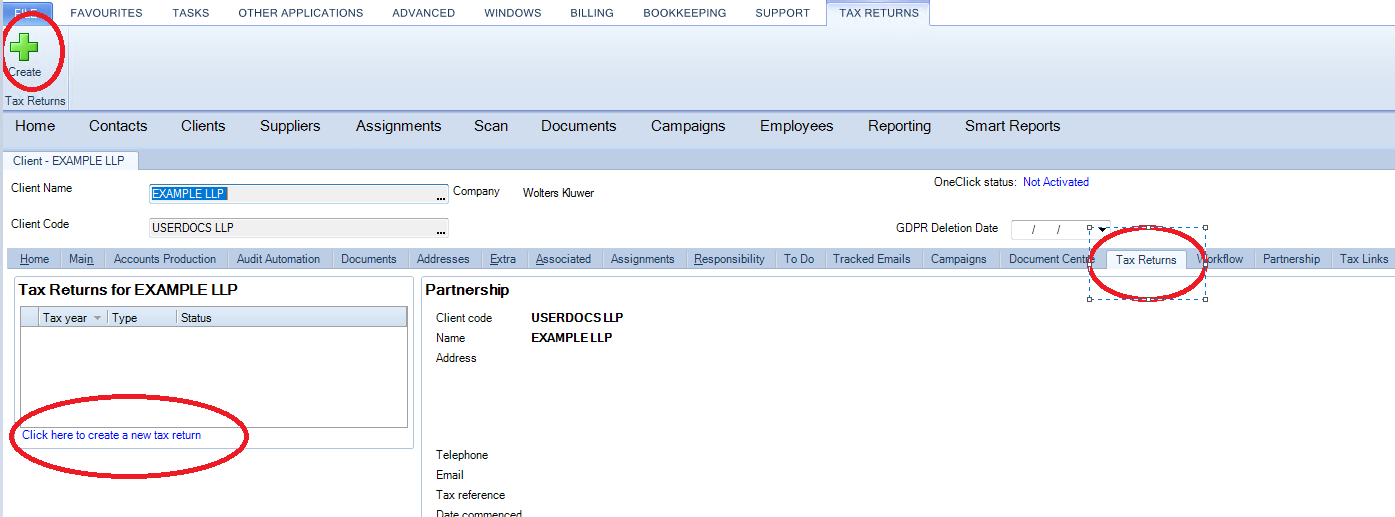Open the FAVOURITES ribbon tab
Image resolution: width=1395 pixels, height=517 pixels.
click(106, 13)
